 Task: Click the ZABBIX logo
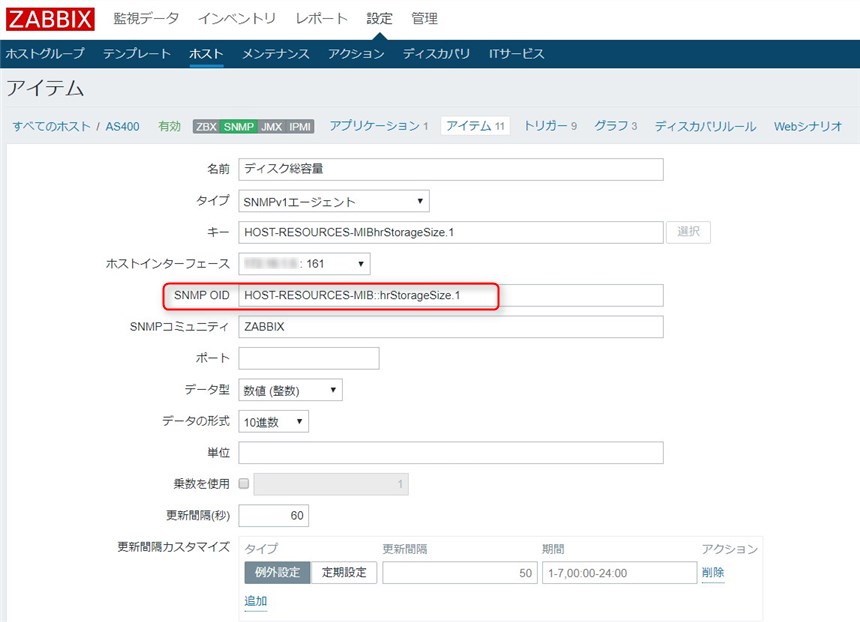tap(50, 19)
